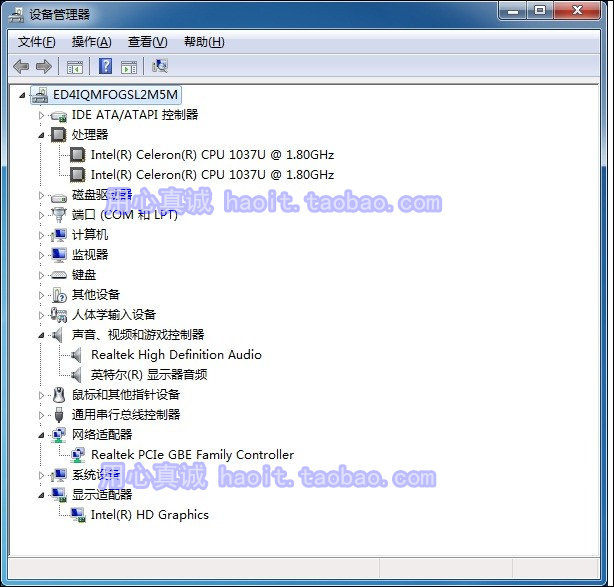Minimize the 设备管理器 window
The height and width of the screenshot is (587, 614).
(513, 10)
